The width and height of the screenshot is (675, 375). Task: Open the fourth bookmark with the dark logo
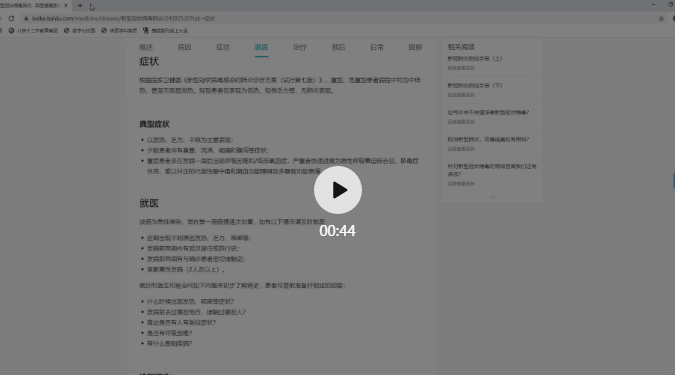click(x=165, y=31)
